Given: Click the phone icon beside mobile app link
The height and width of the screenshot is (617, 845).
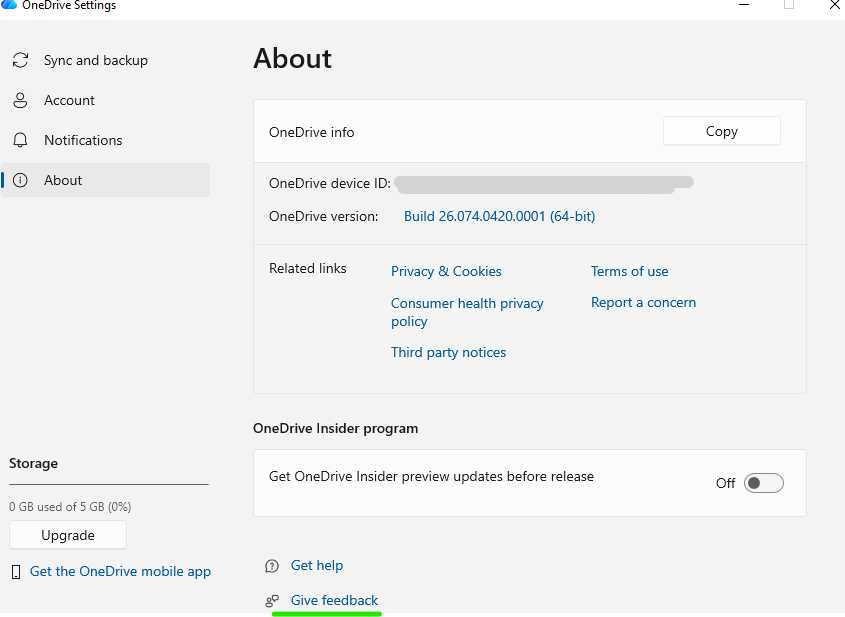Looking at the screenshot, I should [16, 572].
